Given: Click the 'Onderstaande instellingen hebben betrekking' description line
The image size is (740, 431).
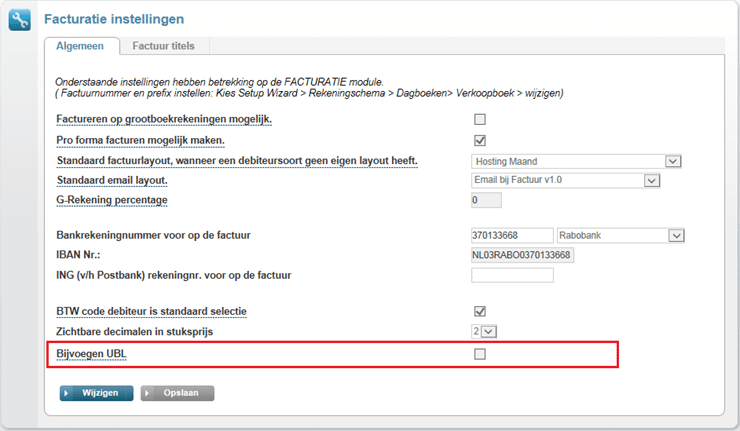Looking at the screenshot, I should tap(219, 82).
